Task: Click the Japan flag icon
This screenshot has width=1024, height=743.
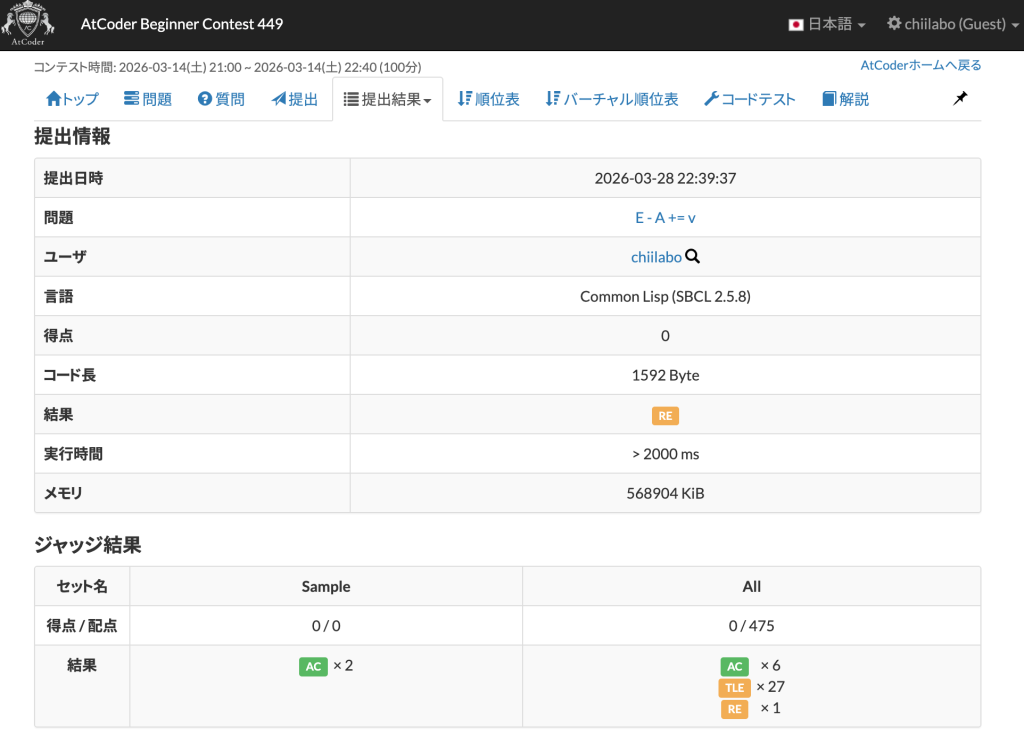Action: tap(795, 25)
